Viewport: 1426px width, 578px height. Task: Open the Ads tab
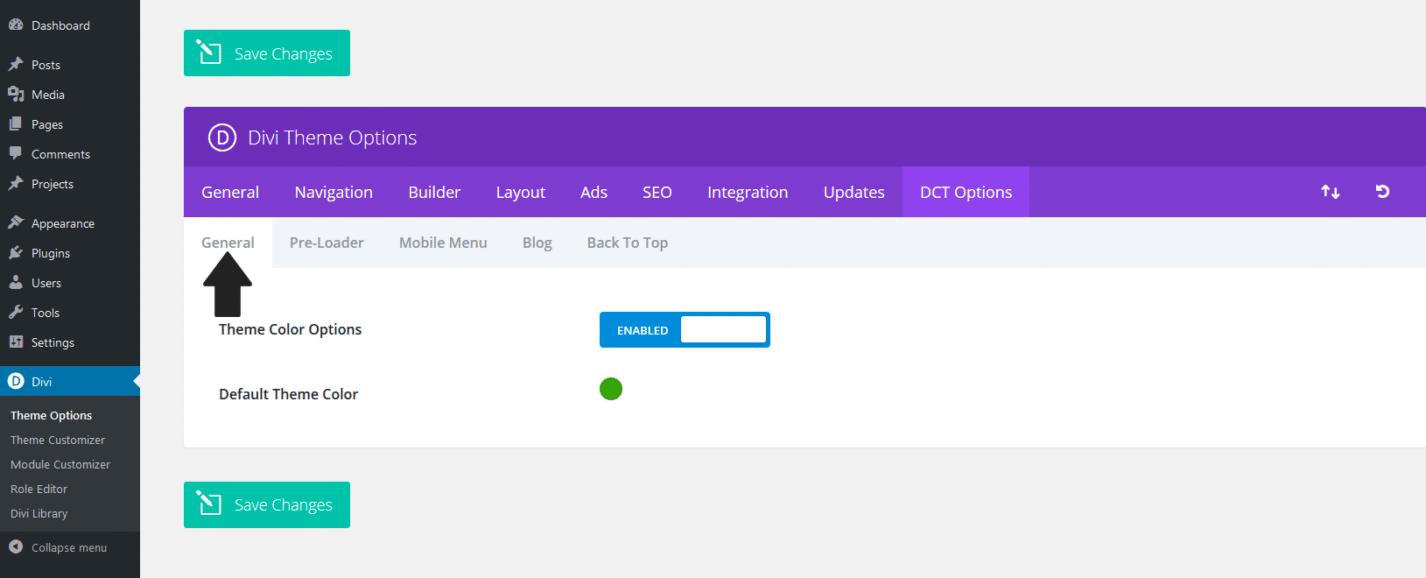(594, 192)
